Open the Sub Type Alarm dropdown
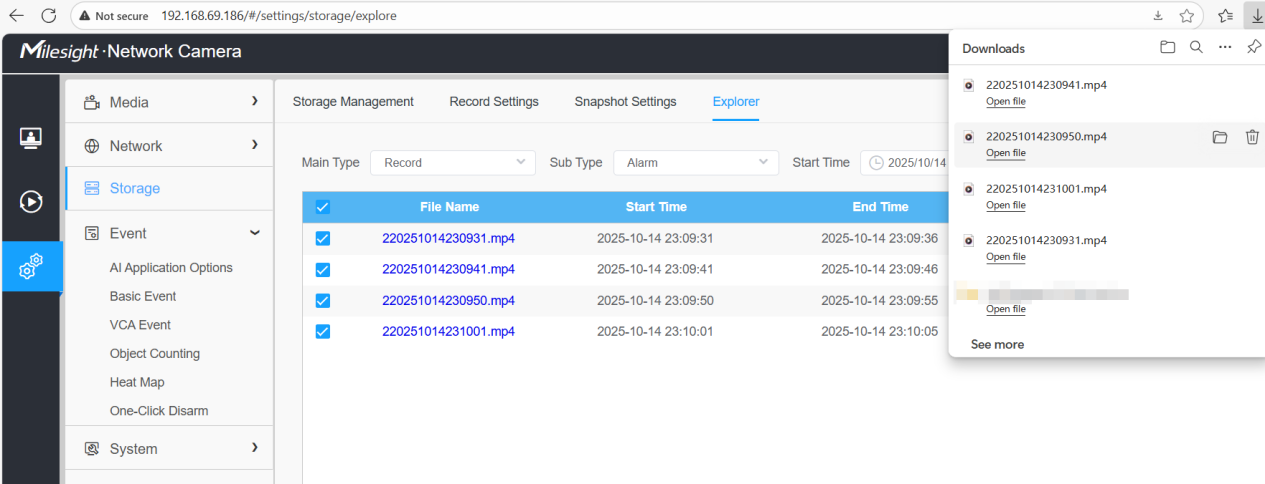The width and height of the screenshot is (1265, 484). [696, 162]
